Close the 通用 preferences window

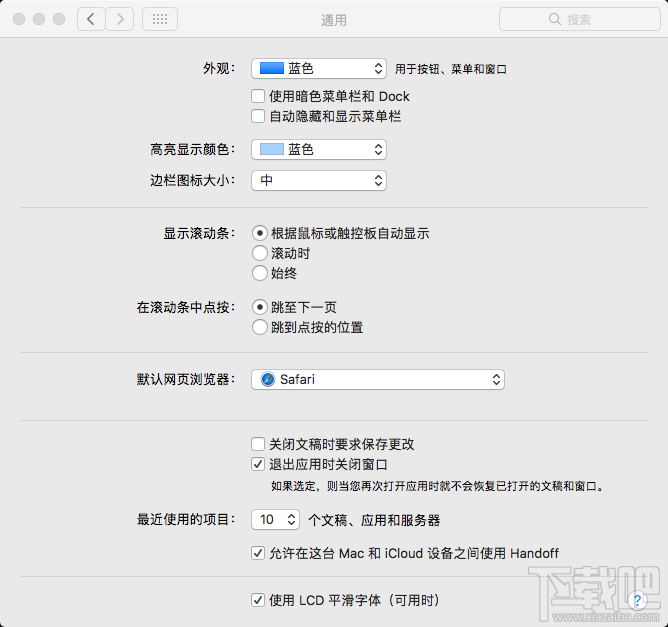click(x=19, y=19)
